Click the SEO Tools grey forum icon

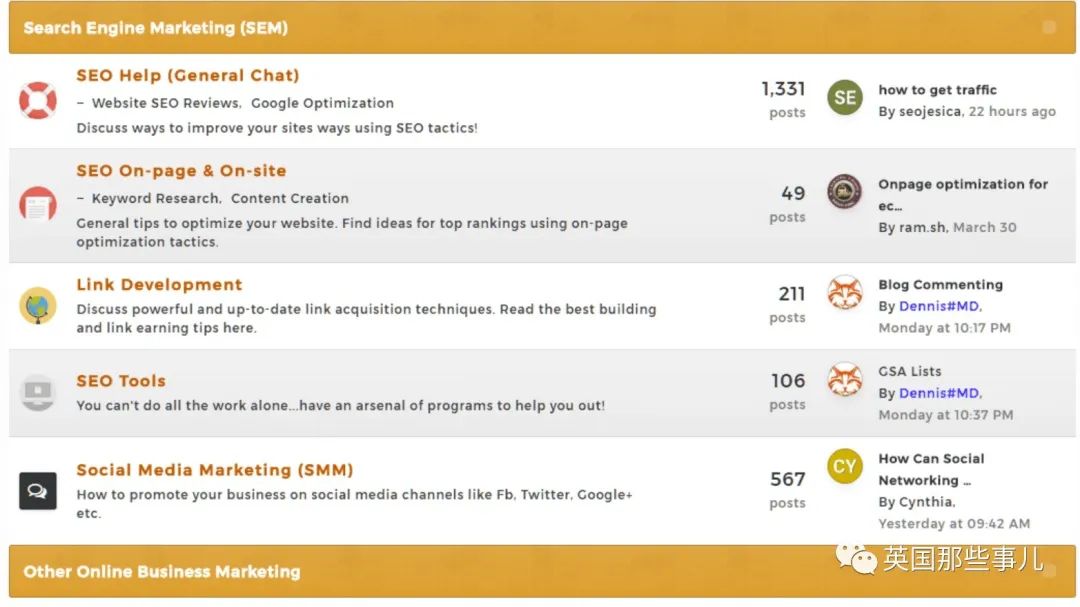(x=38, y=392)
